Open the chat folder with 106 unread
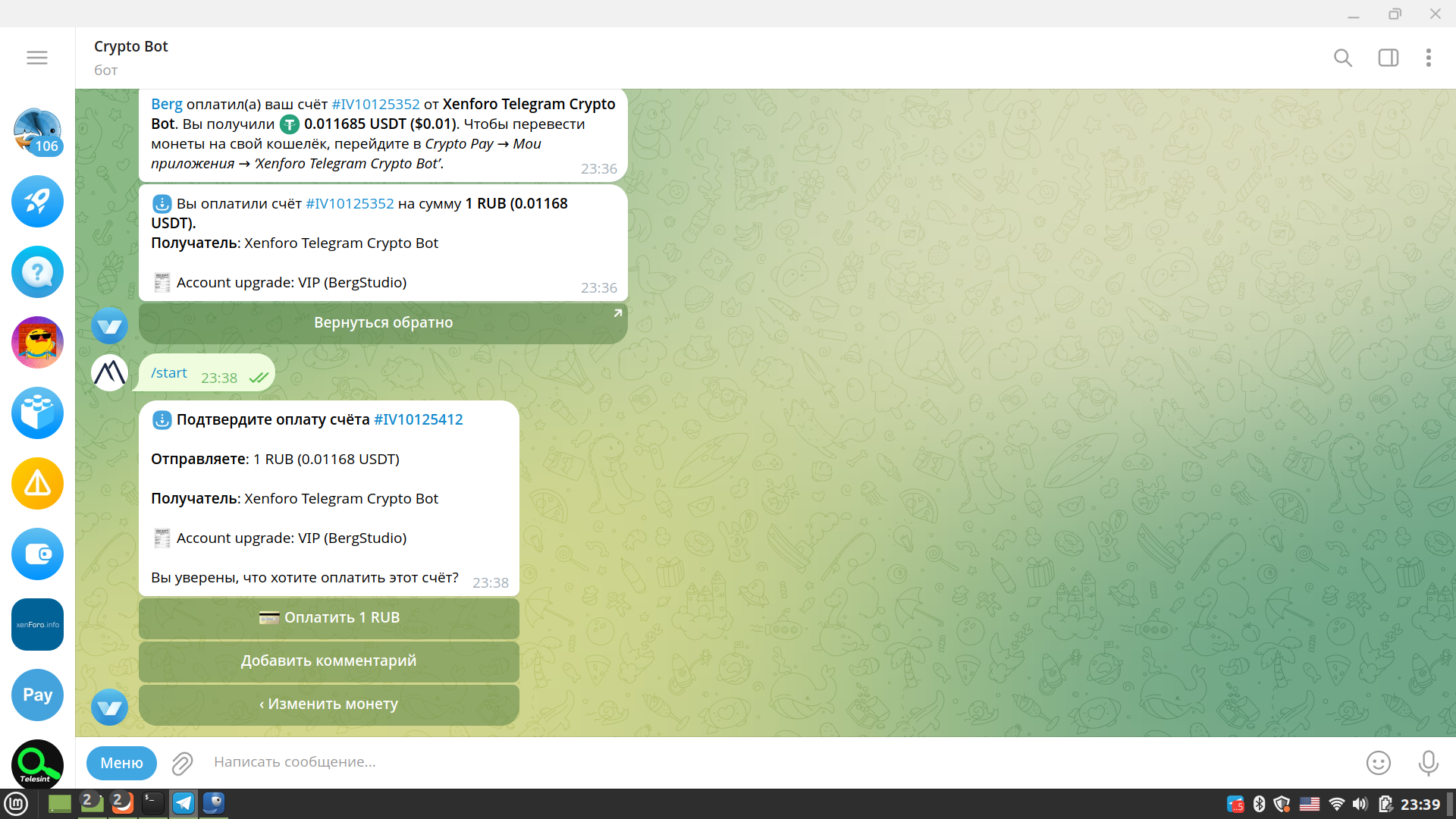Viewport: 1456px width, 819px height. pos(37,131)
